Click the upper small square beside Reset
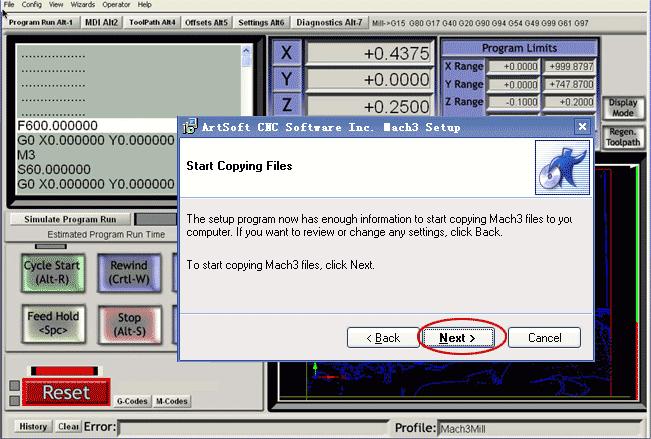The width and height of the screenshot is (651, 439). pos(15,385)
